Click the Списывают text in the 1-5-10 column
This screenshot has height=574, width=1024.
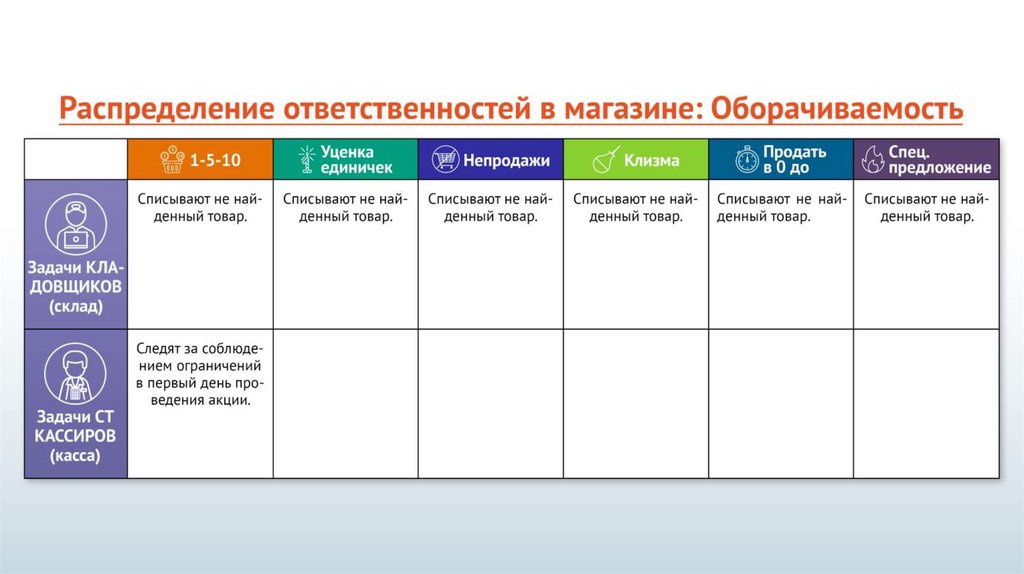point(200,208)
